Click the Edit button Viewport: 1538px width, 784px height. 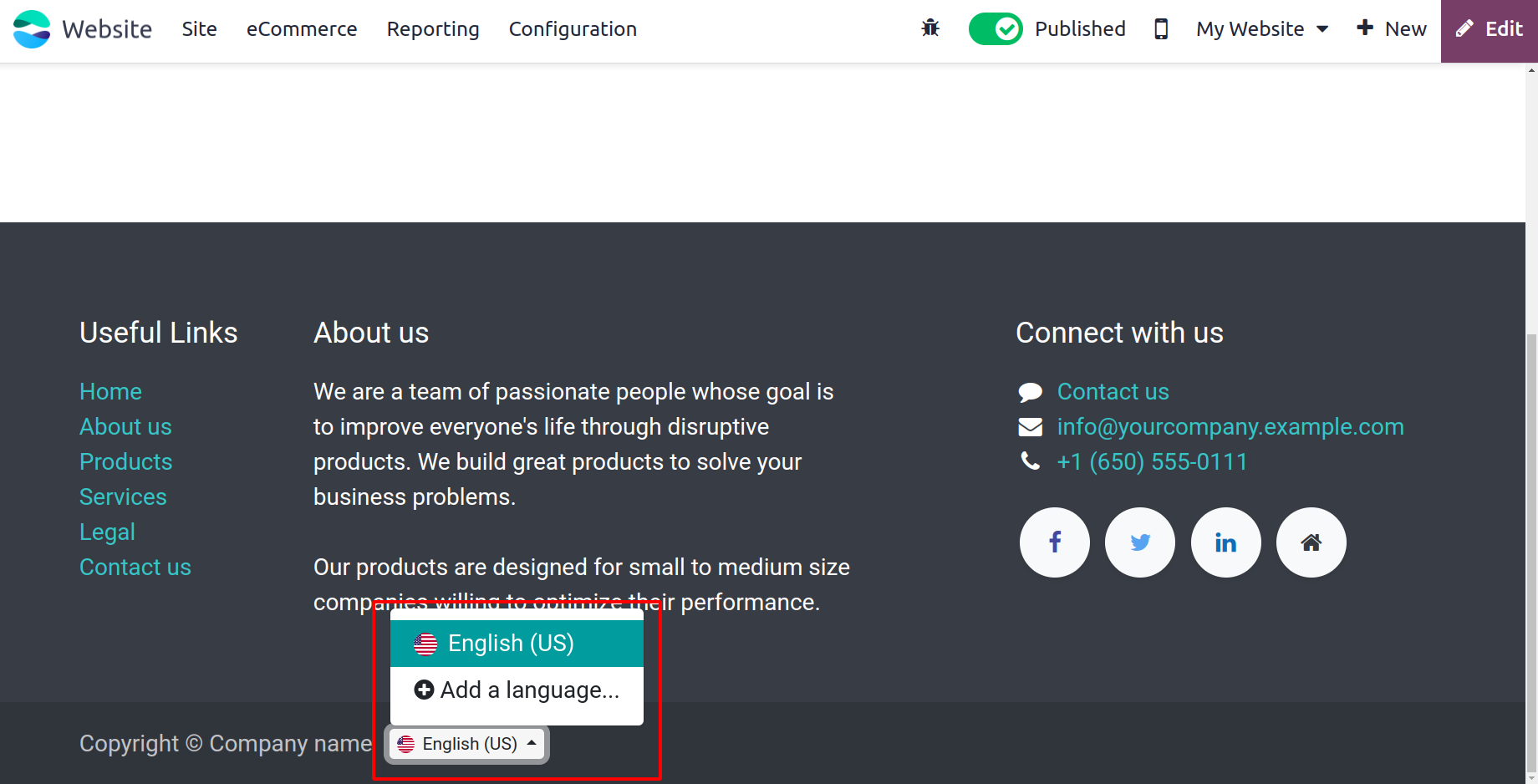1490,29
